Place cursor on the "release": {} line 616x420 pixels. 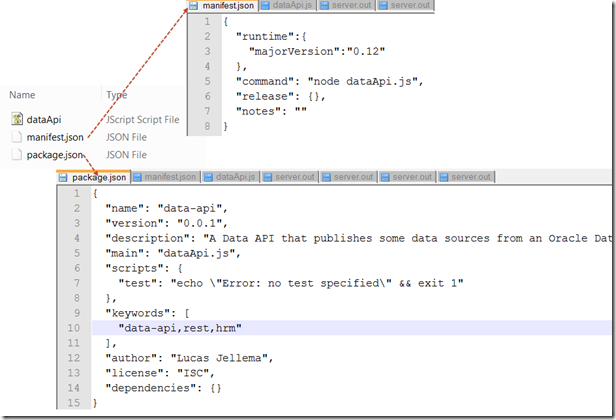click(280, 96)
